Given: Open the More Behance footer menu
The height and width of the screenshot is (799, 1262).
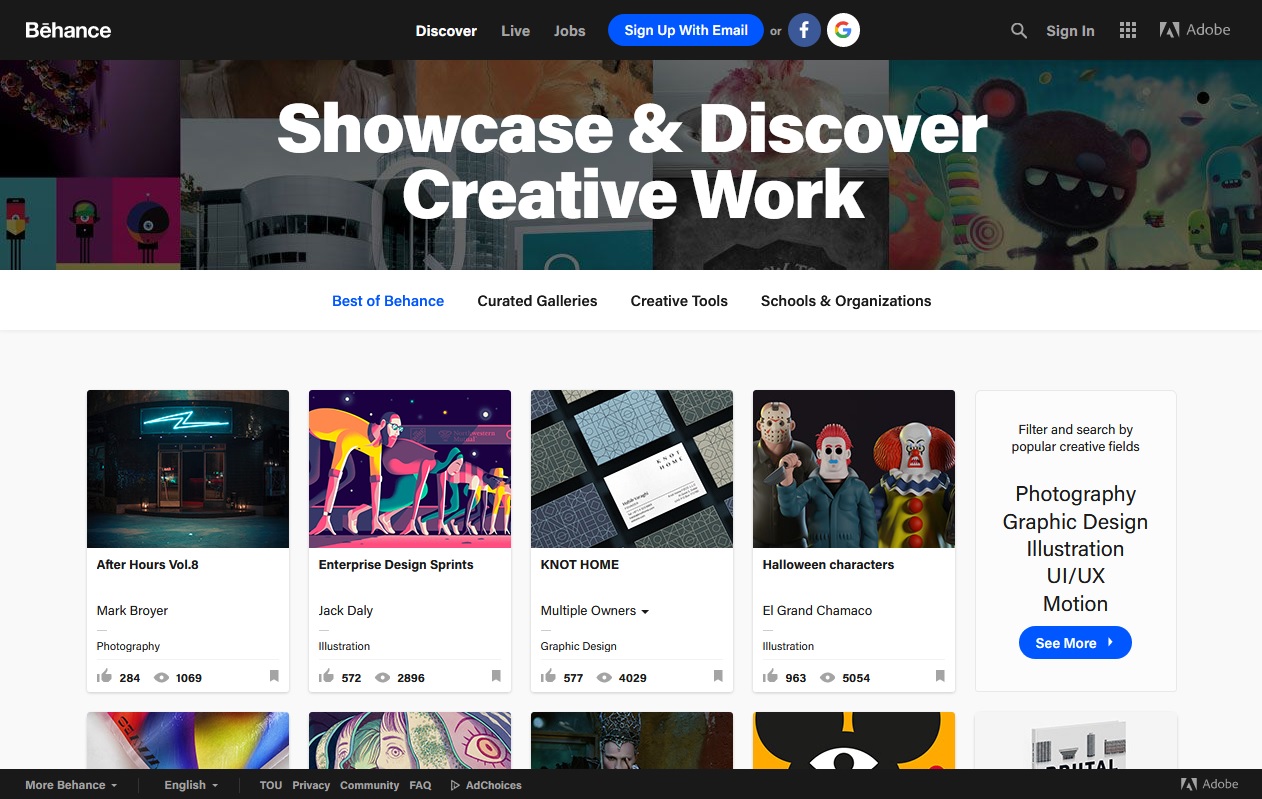Looking at the screenshot, I should [71, 785].
